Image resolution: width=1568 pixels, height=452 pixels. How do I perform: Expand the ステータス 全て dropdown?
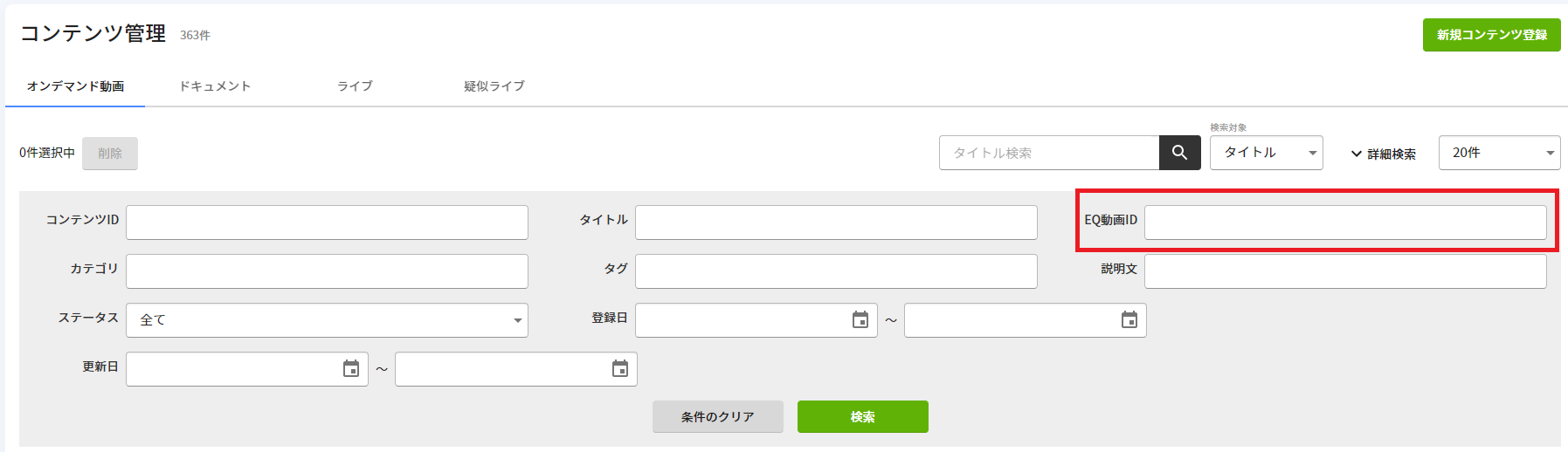pos(327,320)
